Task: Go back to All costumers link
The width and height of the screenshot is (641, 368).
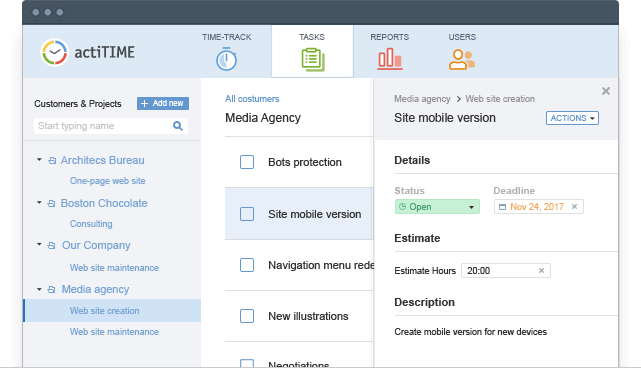Action: (x=252, y=99)
